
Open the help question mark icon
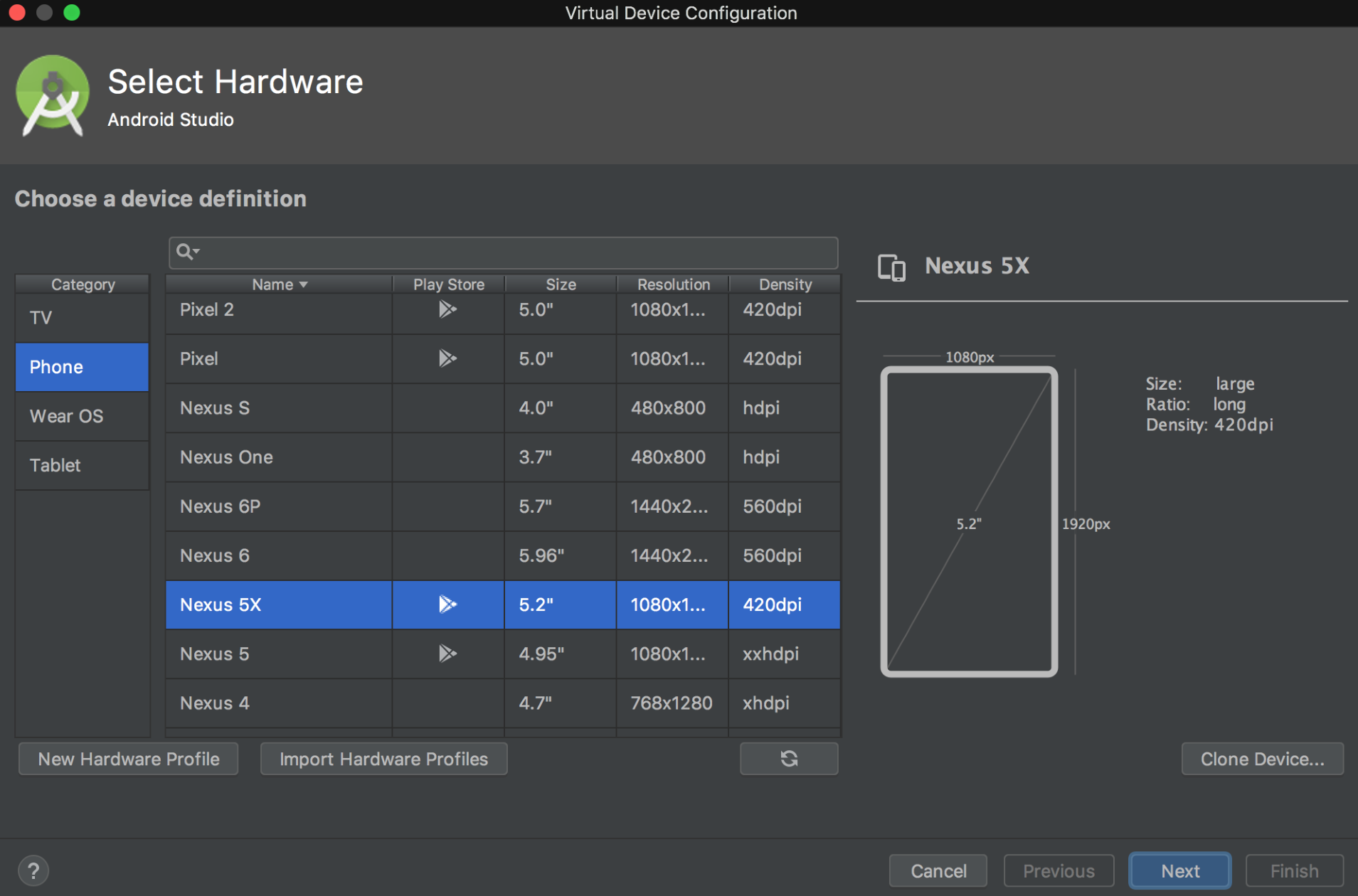click(x=33, y=870)
